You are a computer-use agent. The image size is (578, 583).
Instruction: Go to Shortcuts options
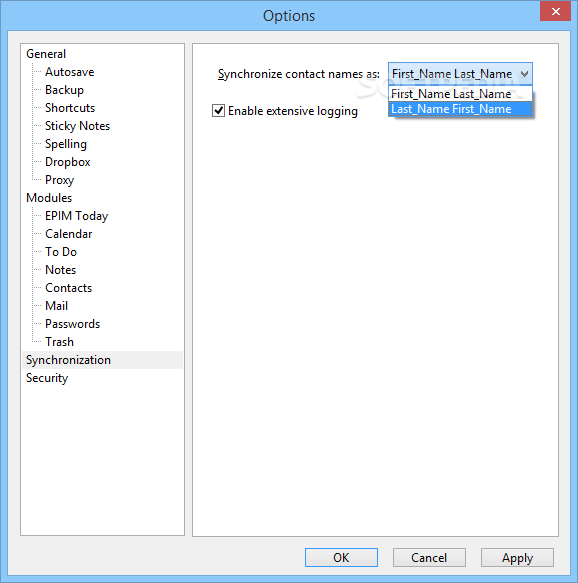click(x=70, y=108)
